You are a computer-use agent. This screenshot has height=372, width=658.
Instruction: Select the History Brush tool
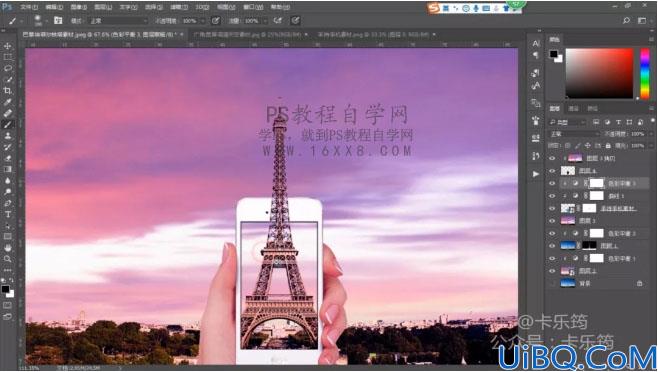coord(8,147)
